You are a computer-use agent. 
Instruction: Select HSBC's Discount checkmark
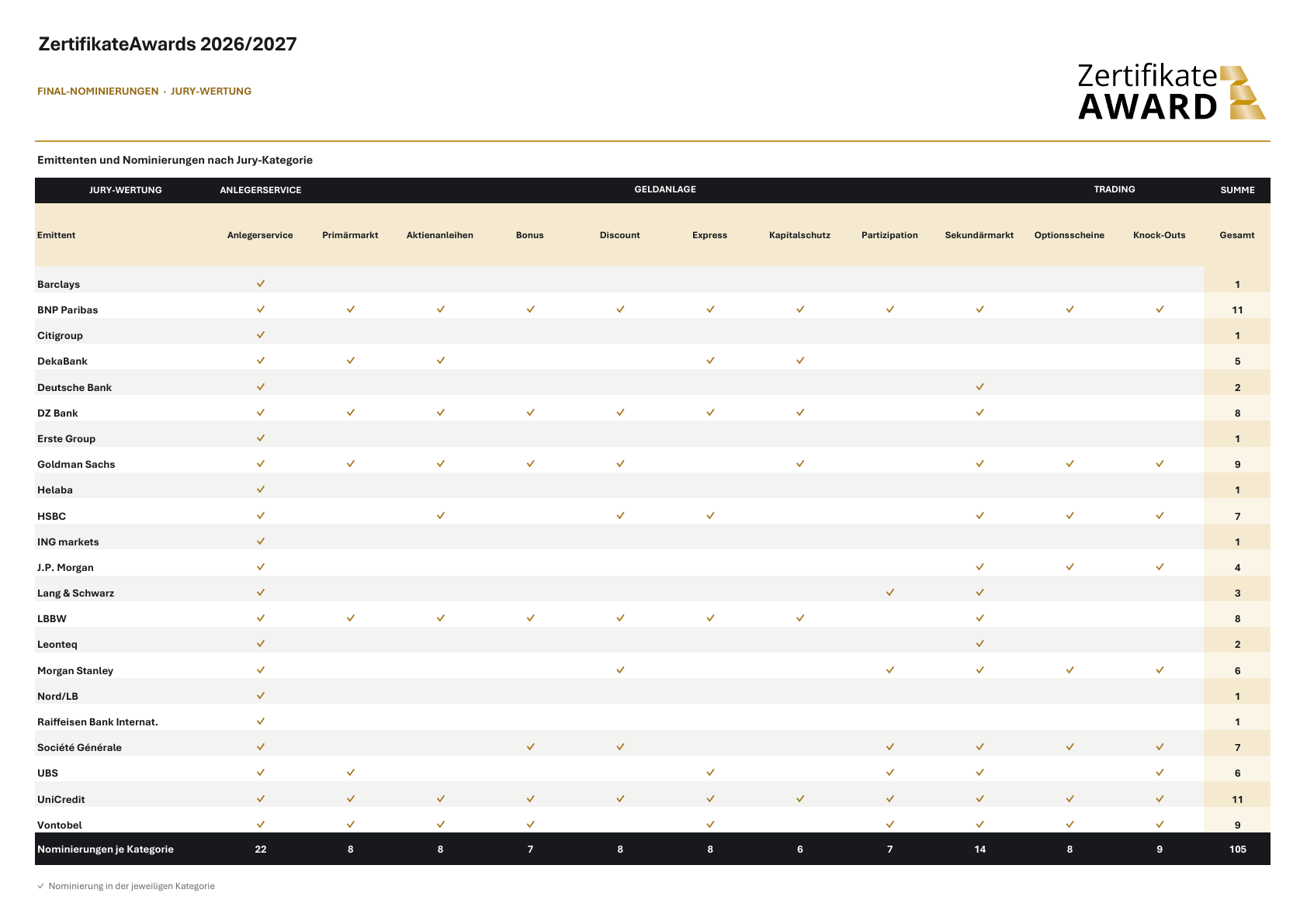click(x=620, y=516)
